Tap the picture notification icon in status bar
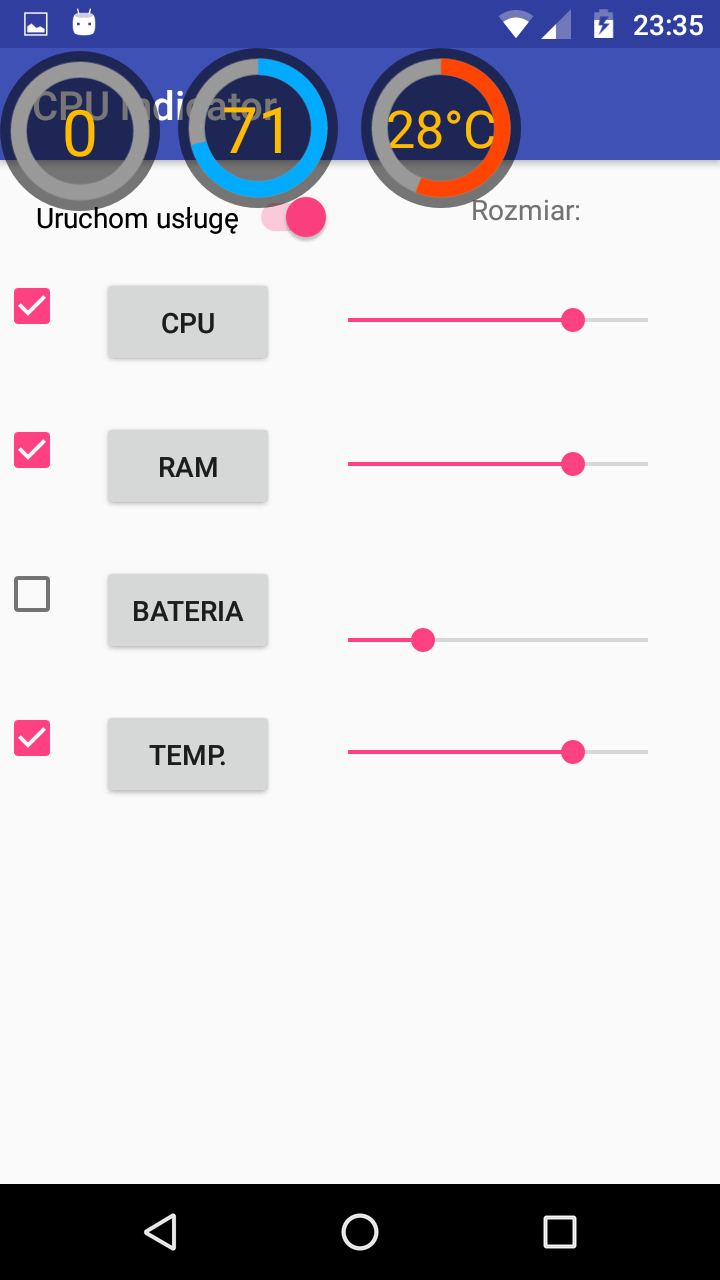Screen dimensions: 720x1280 tap(36, 24)
